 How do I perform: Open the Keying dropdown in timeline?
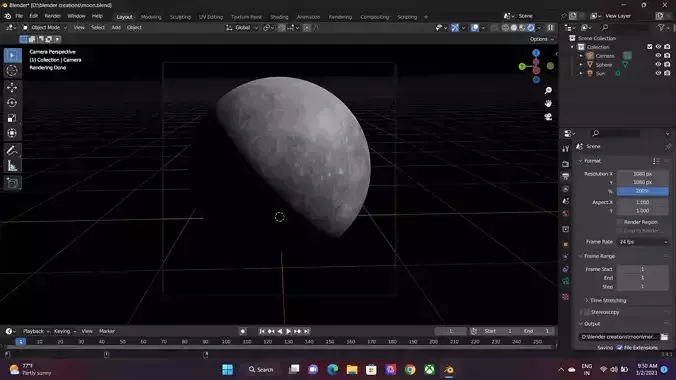click(65, 331)
